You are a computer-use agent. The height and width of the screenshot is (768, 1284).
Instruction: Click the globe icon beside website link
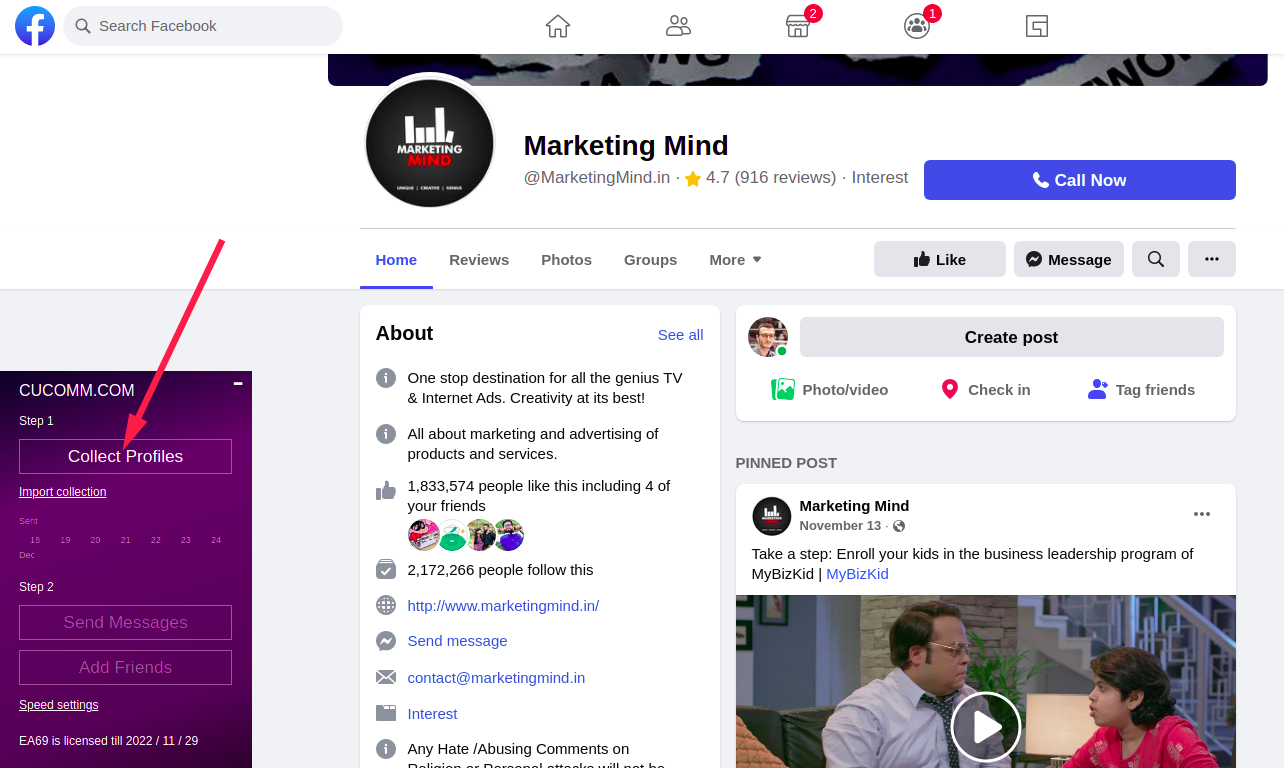[x=386, y=605]
